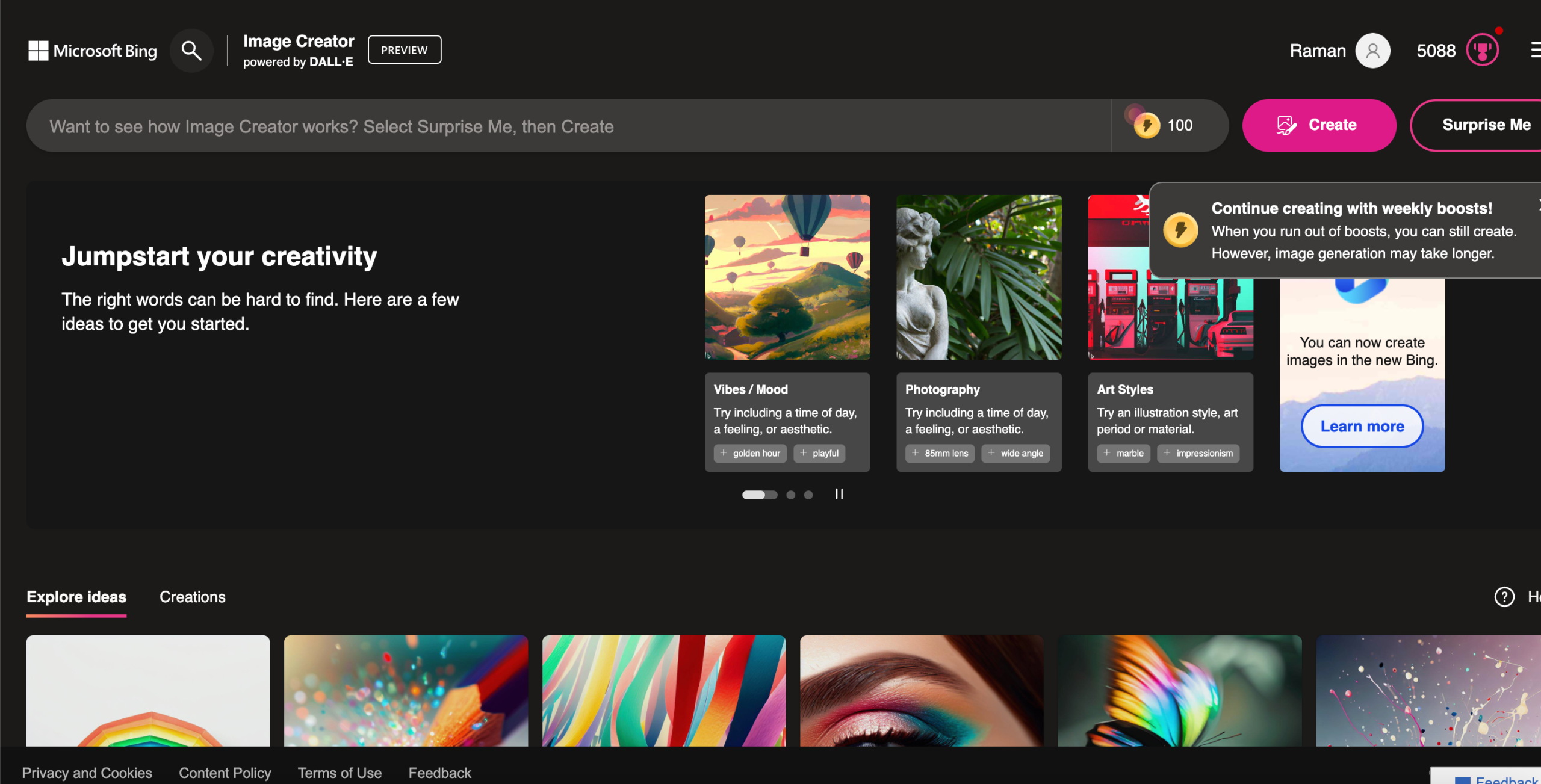Select the Explore ideas tab
The height and width of the screenshot is (784, 1541).
click(x=76, y=597)
